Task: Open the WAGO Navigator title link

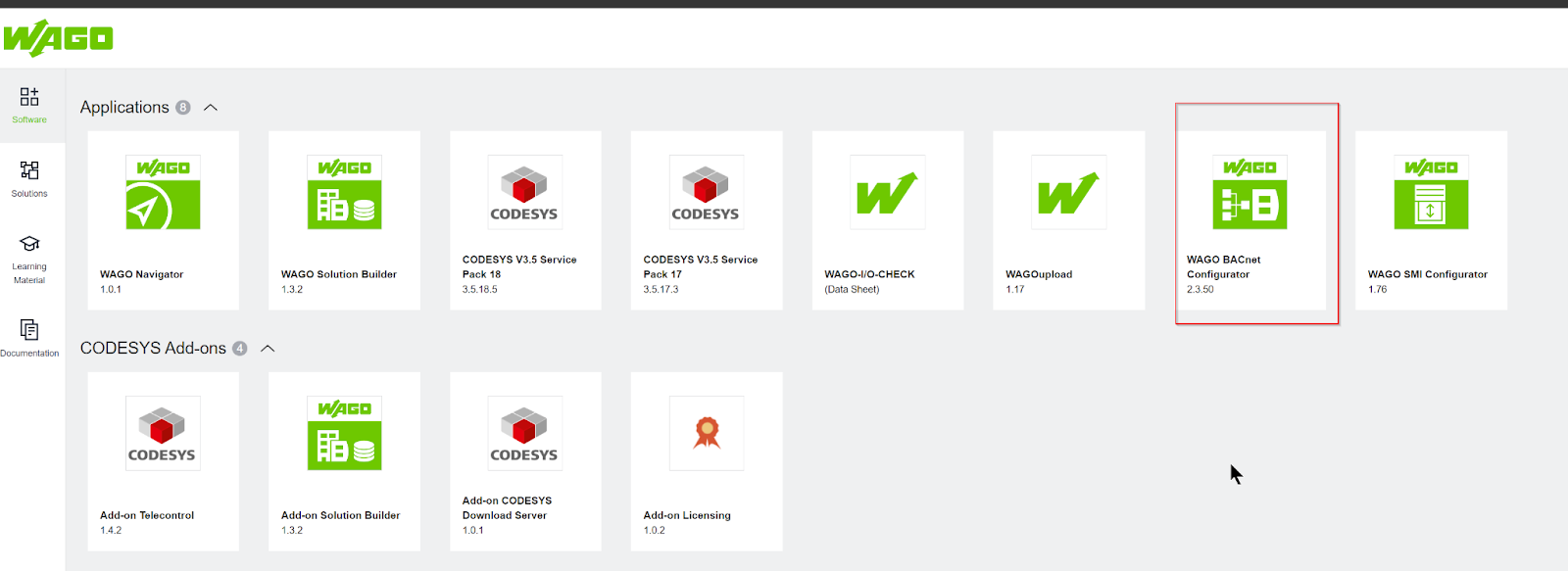Action: pos(141,274)
